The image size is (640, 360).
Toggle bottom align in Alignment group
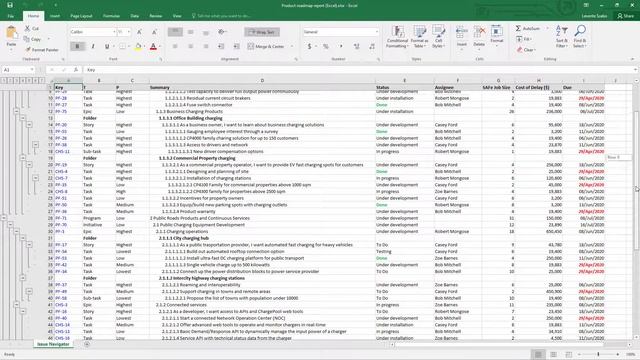[206, 32]
